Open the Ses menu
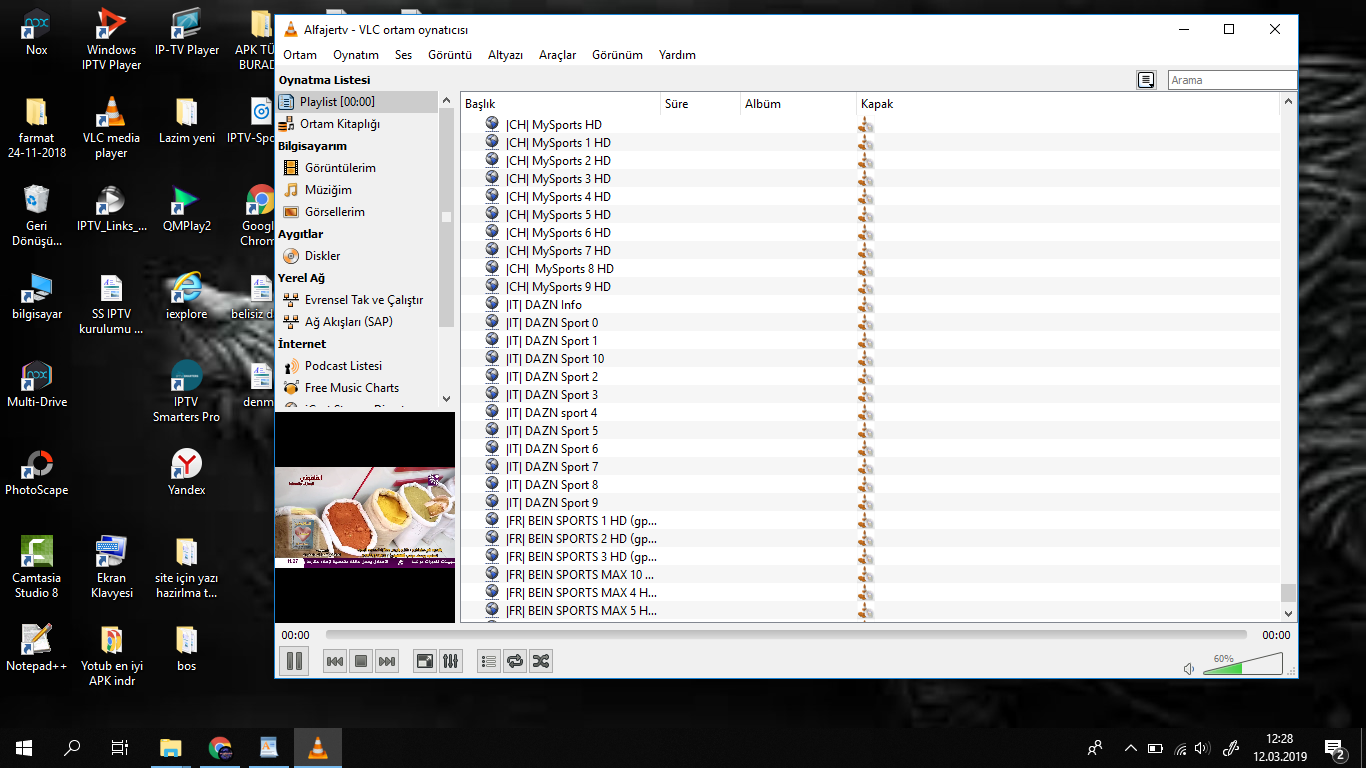Viewport: 1366px width, 768px height. point(403,55)
